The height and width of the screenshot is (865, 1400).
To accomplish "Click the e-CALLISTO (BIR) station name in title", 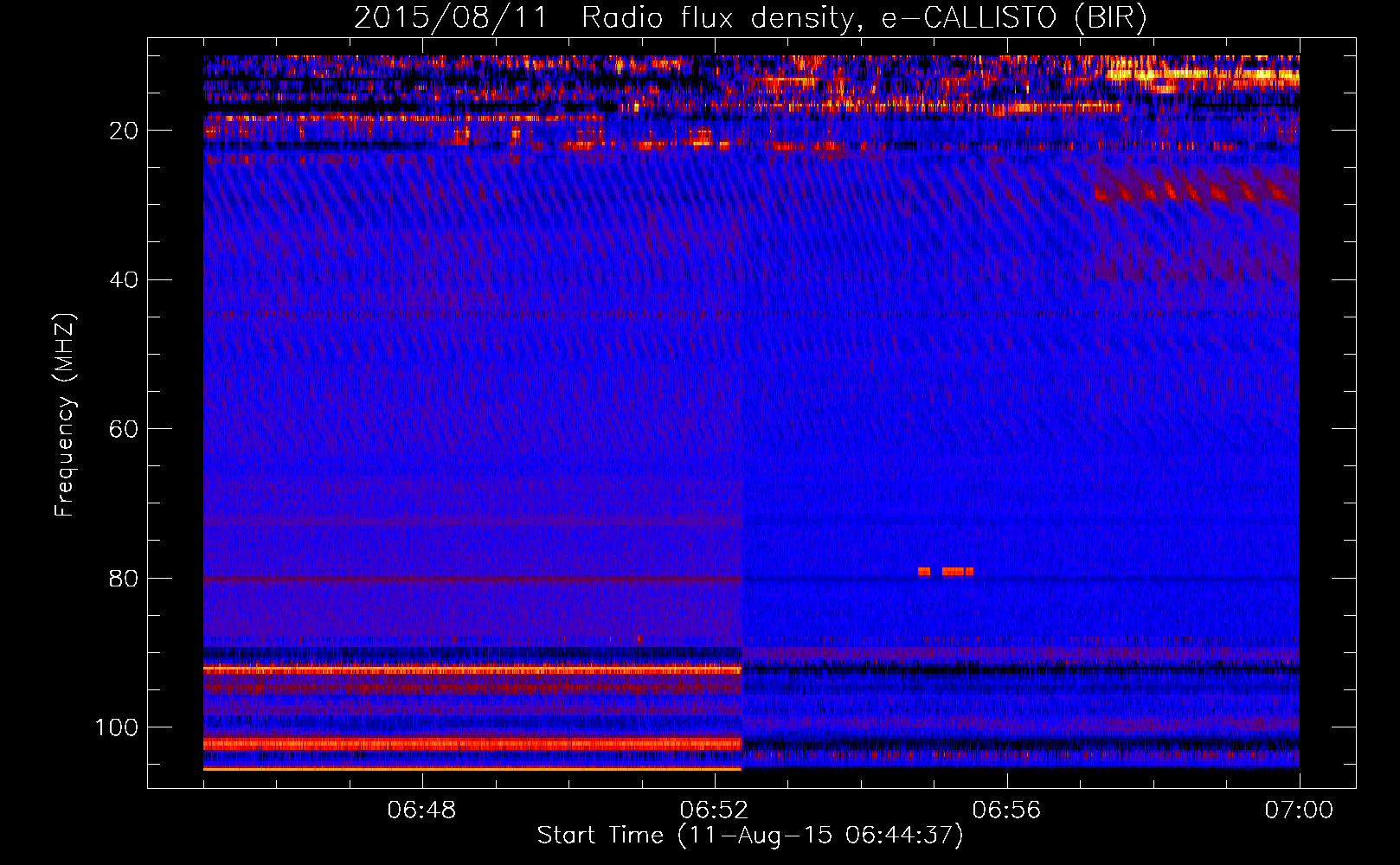I will coord(1013,17).
